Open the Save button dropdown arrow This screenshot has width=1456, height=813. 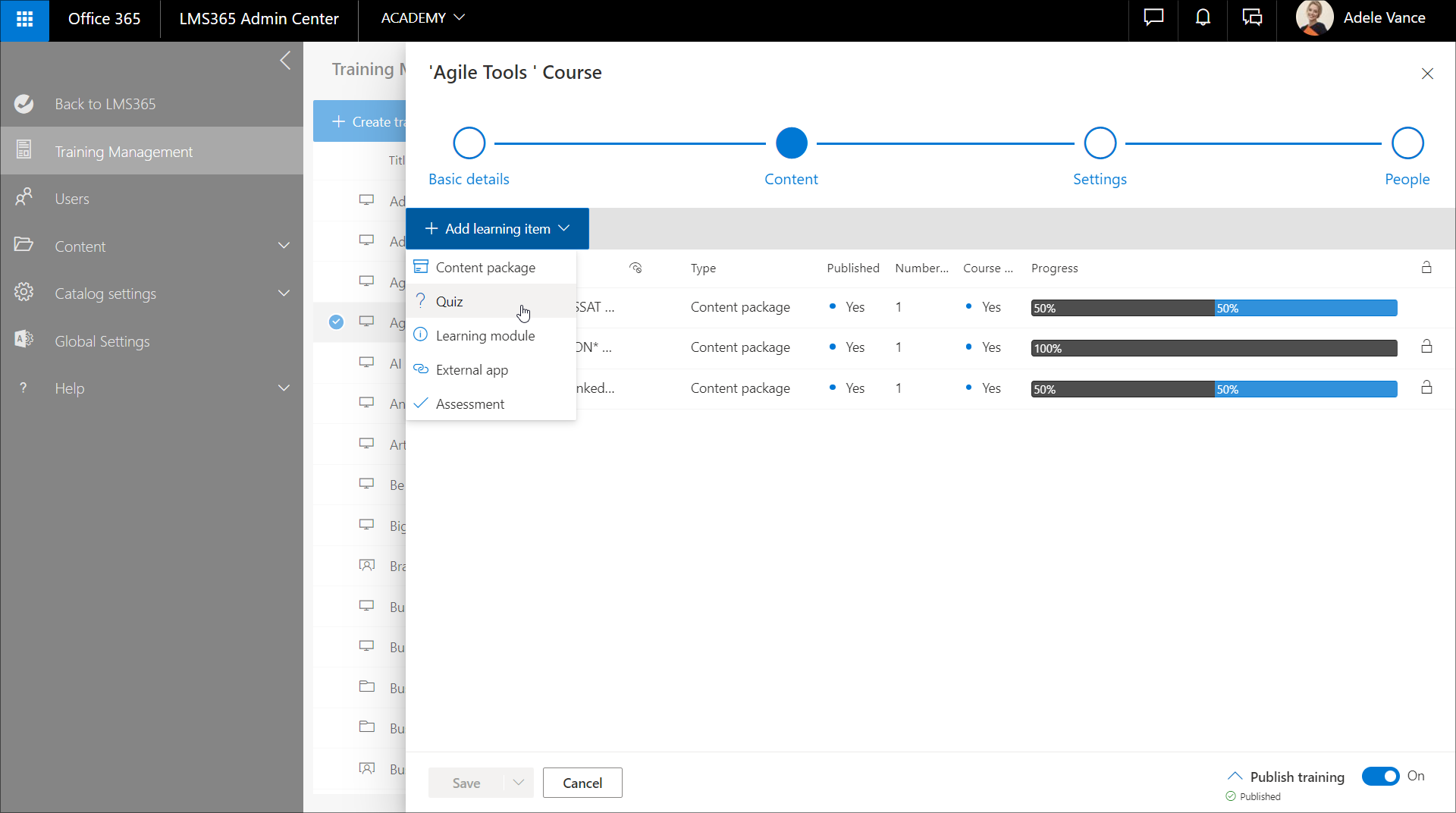click(519, 783)
